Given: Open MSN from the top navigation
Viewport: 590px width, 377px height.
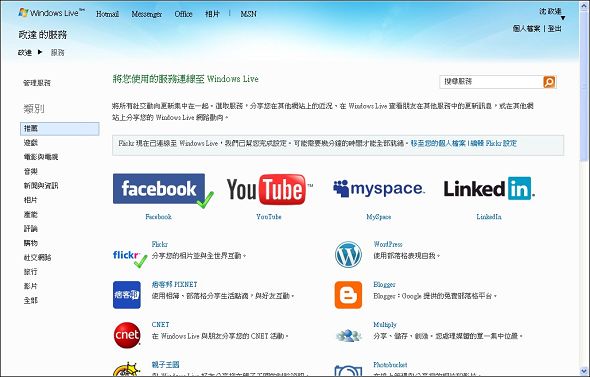Looking at the screenshot, I should pos(248,14).
